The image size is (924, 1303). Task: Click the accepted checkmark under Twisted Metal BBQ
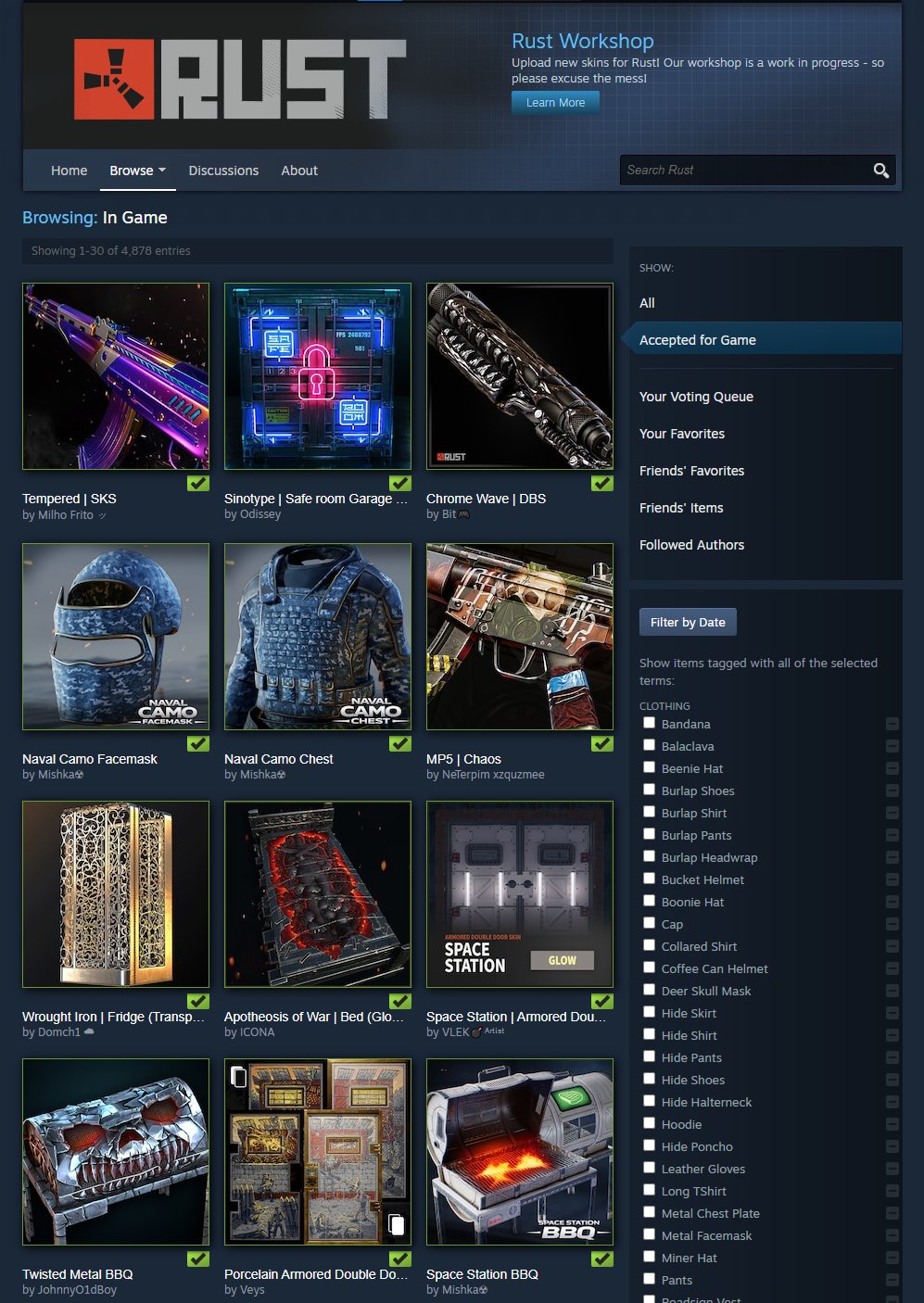pos(198,1259)
